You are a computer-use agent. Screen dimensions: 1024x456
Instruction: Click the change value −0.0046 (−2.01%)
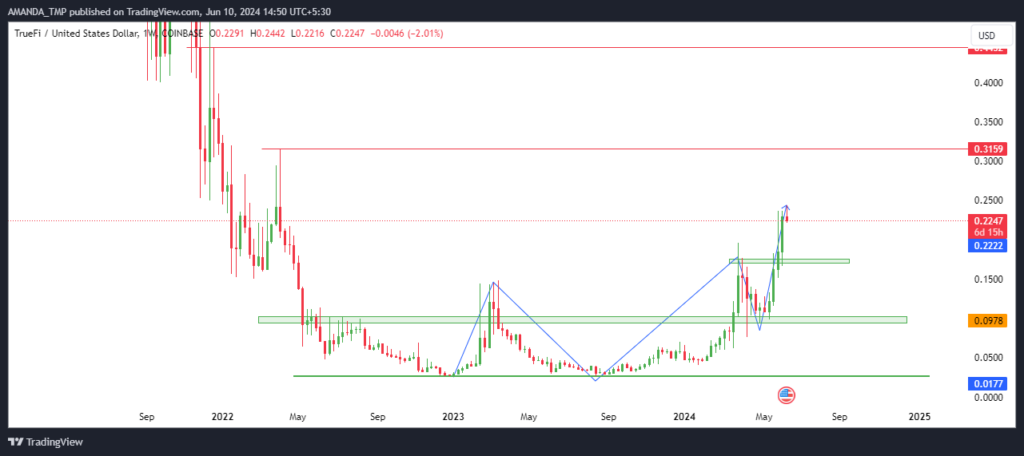[x=407, y=33]
